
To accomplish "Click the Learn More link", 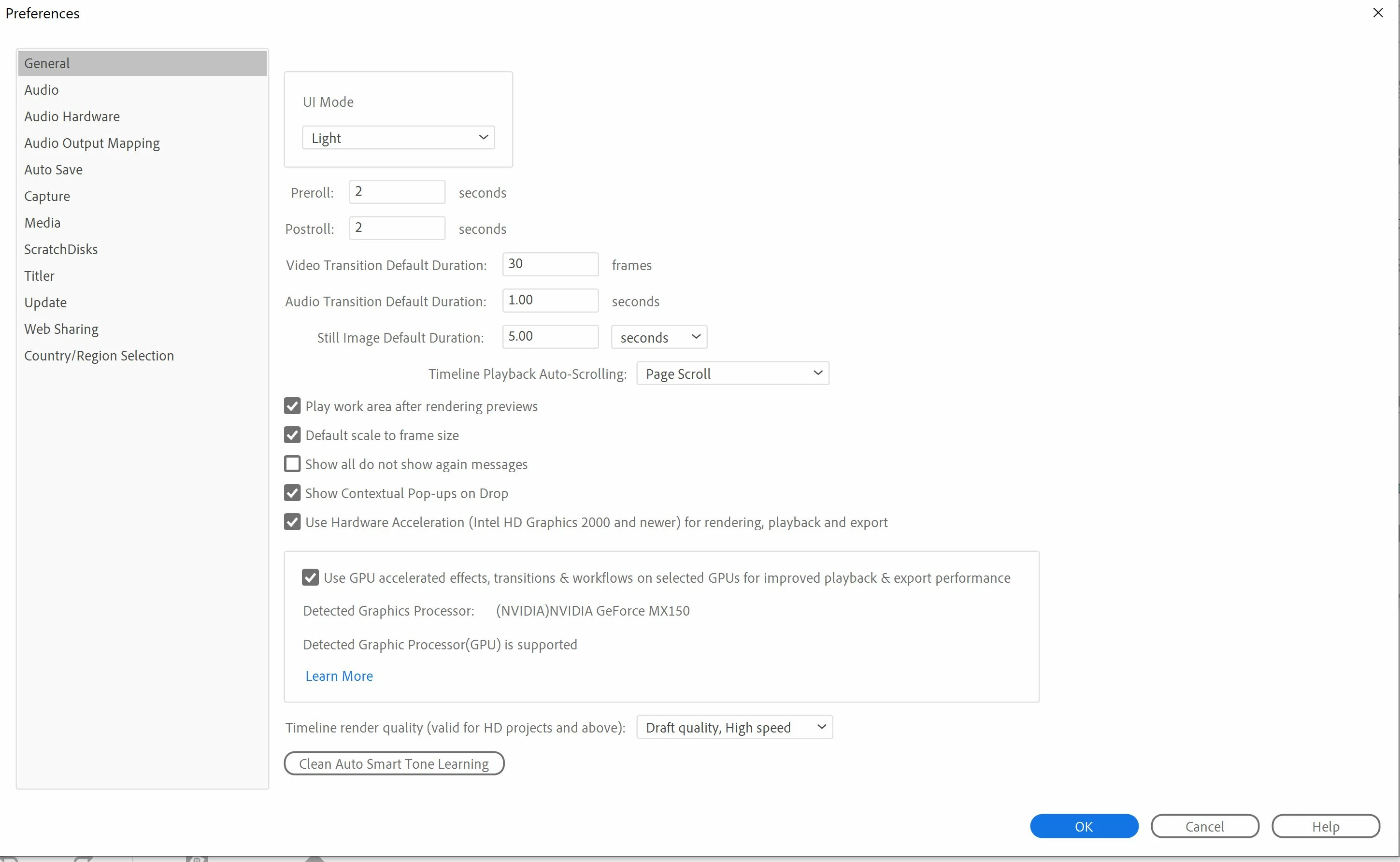I will pos(339,675).
